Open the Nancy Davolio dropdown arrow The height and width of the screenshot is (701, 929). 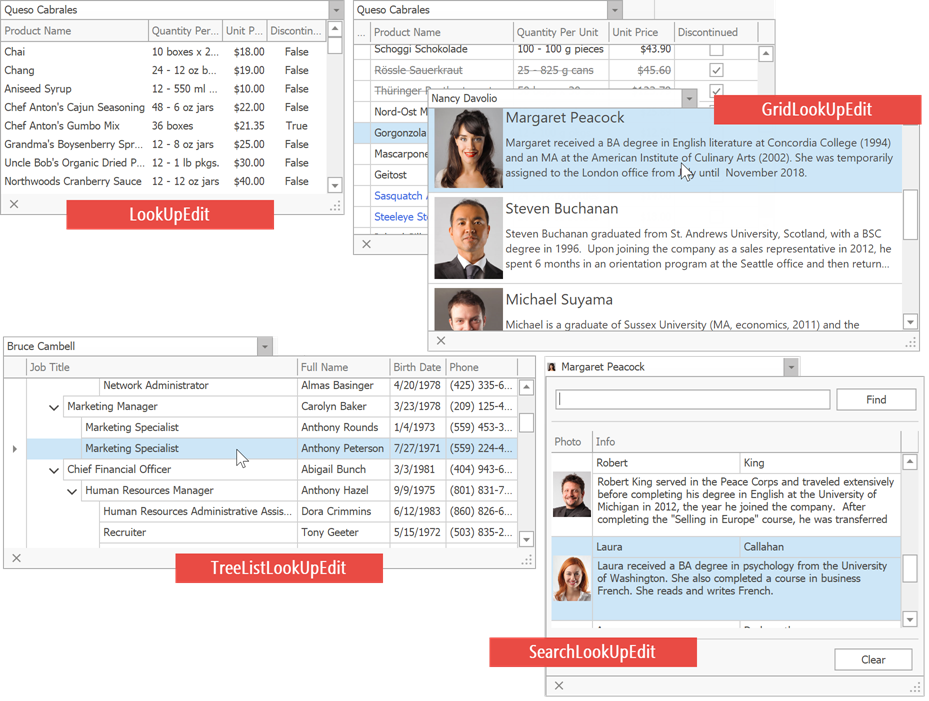[x=689, y=99]
